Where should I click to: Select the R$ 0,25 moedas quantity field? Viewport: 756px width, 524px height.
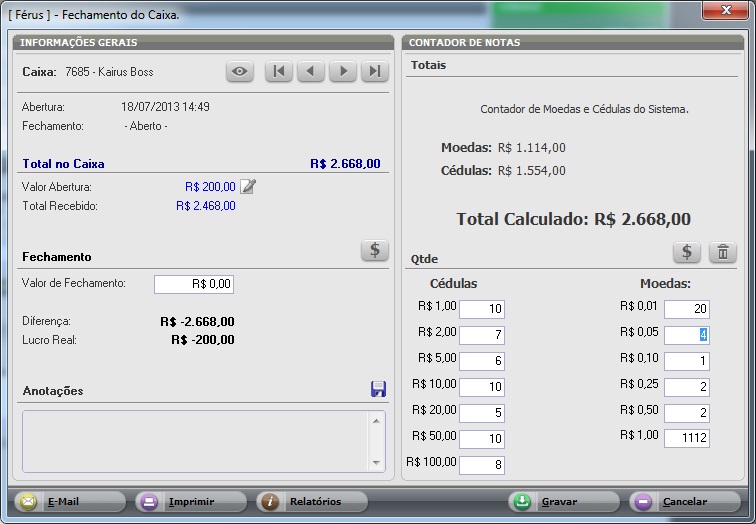click(687, 387)
